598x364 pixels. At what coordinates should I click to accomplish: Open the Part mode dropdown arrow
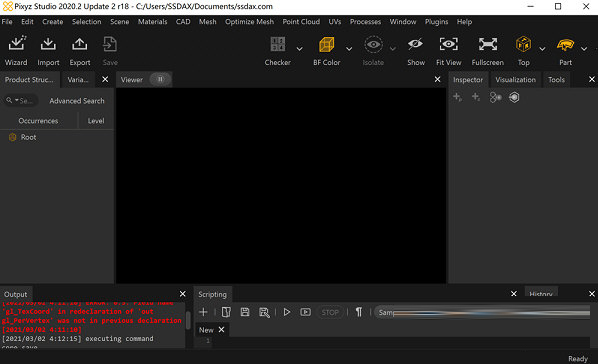584,48
